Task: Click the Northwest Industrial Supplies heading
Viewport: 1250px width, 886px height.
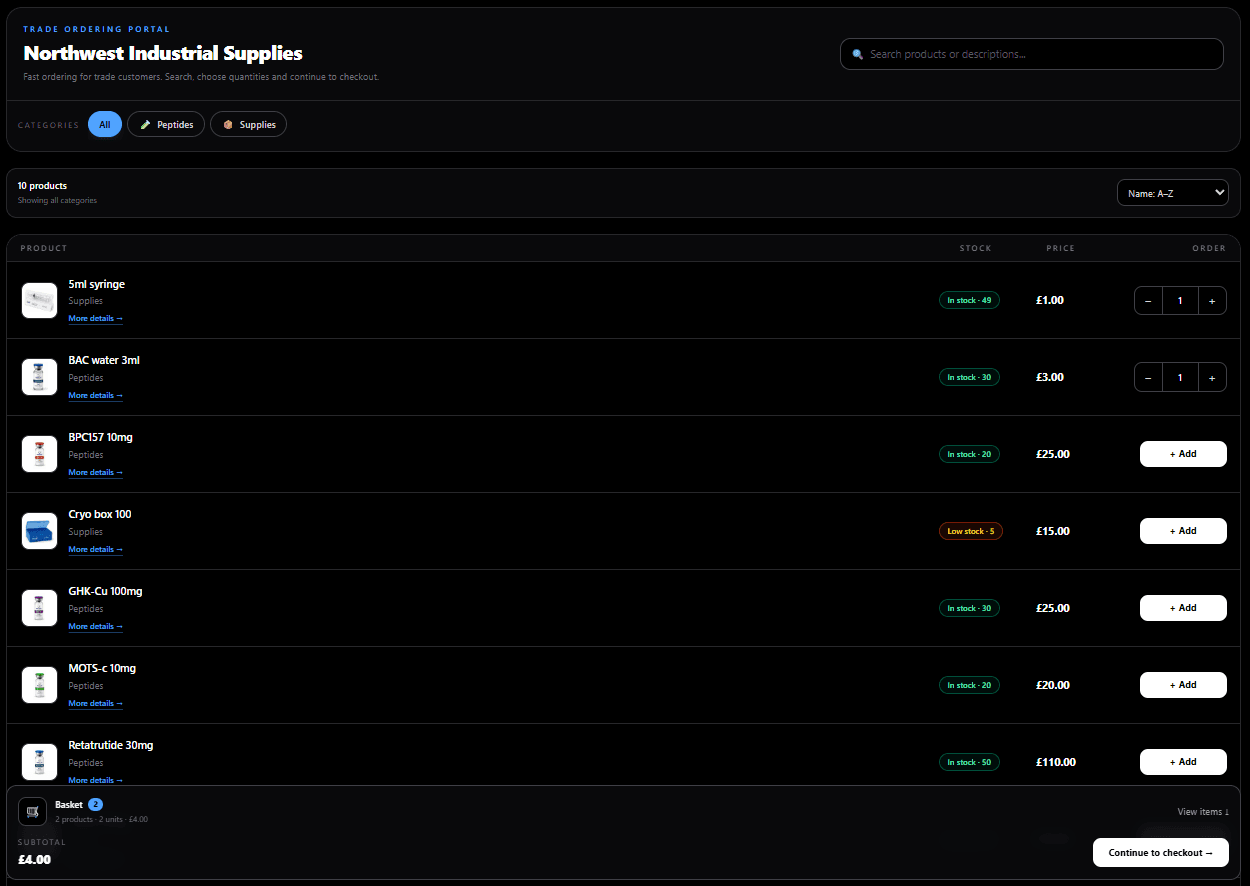Action: (x=163, y=53)
